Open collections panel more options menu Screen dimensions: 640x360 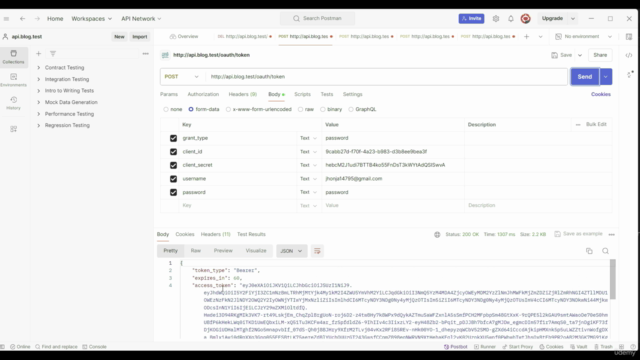click(145, 53)
